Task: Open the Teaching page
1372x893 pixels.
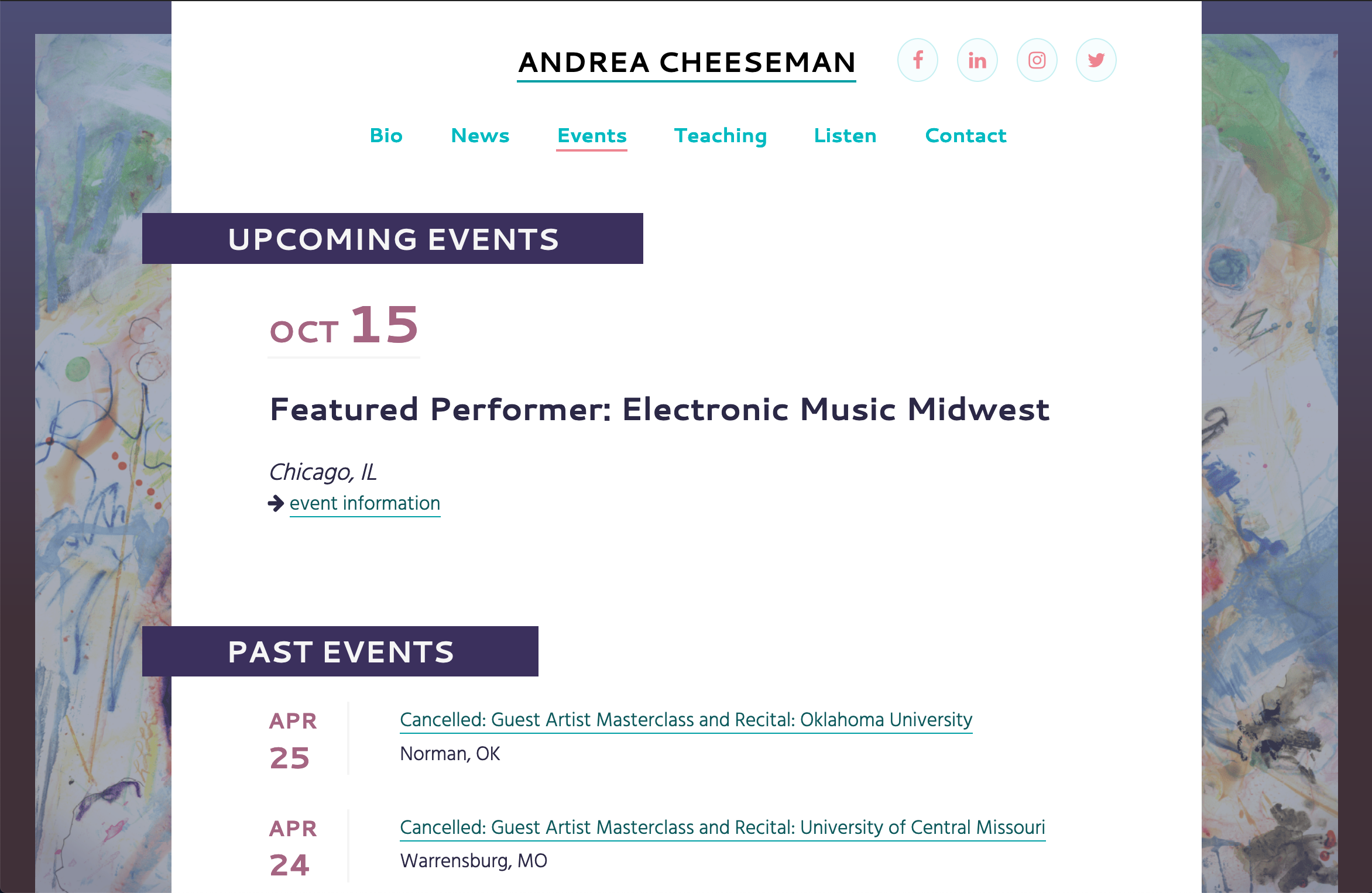Action: [x=721, y=136]
